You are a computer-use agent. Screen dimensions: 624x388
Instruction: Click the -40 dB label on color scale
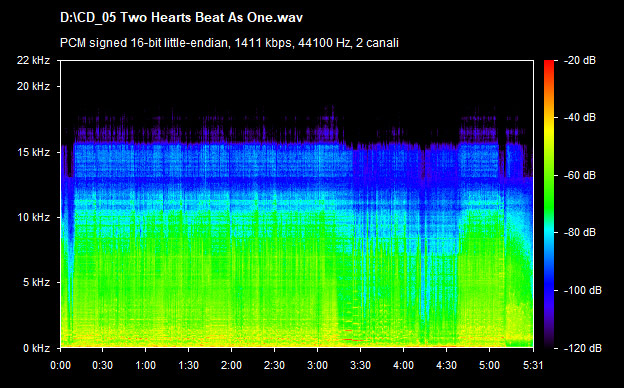(x=580, y=117)
